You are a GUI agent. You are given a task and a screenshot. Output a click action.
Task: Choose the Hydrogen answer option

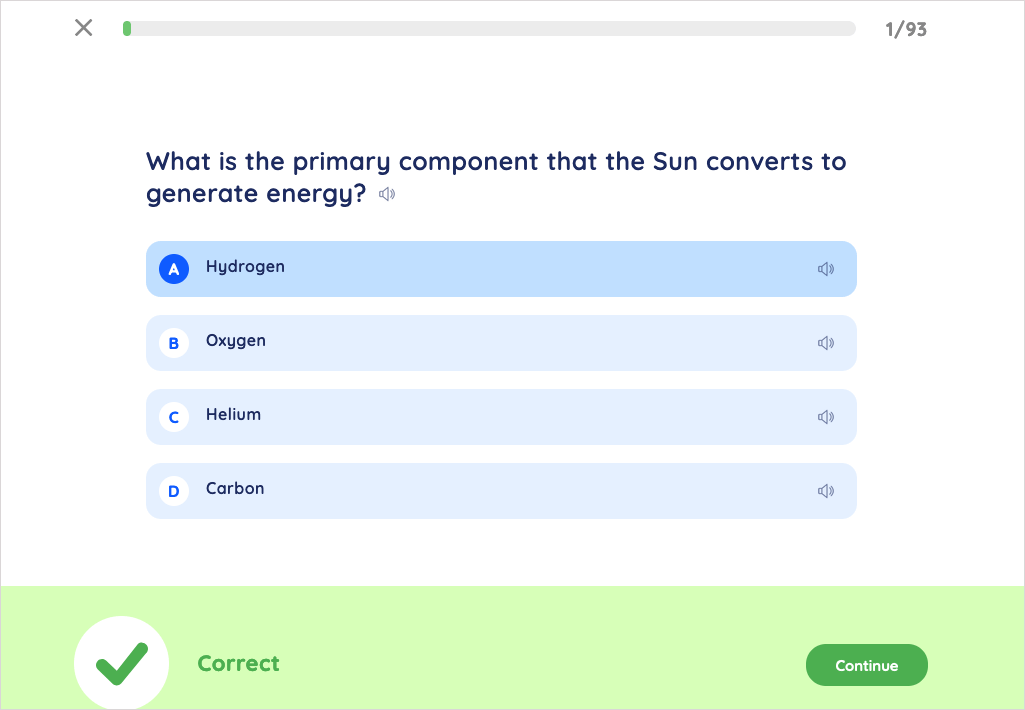click(x=501, y=269)
